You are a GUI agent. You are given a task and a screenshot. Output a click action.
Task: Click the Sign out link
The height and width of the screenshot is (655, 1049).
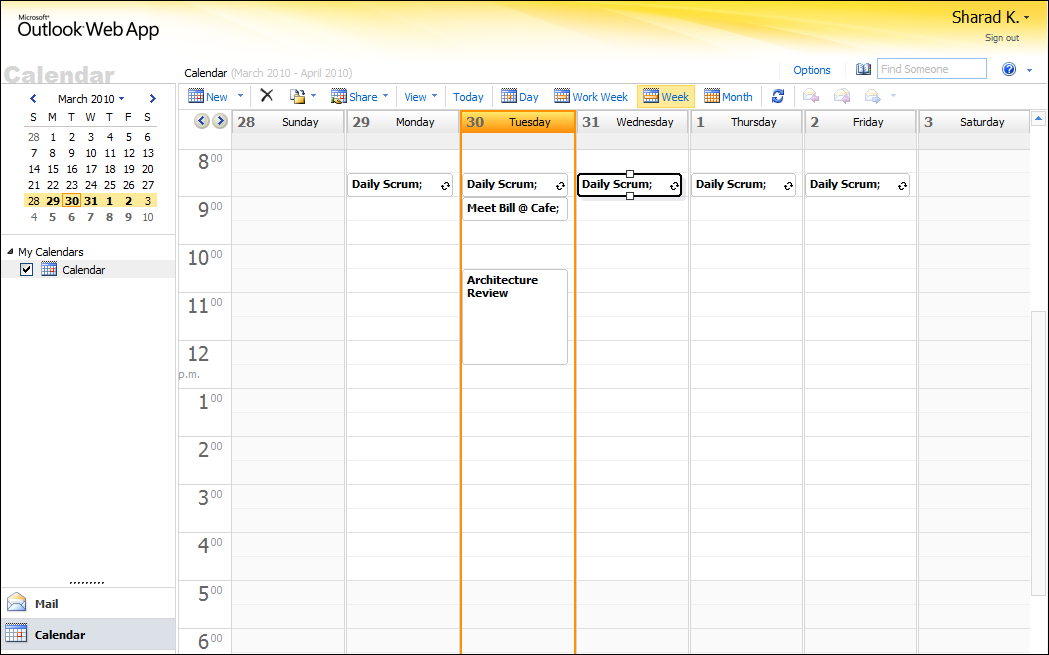pyautogui.click(x=1002, y=38)
